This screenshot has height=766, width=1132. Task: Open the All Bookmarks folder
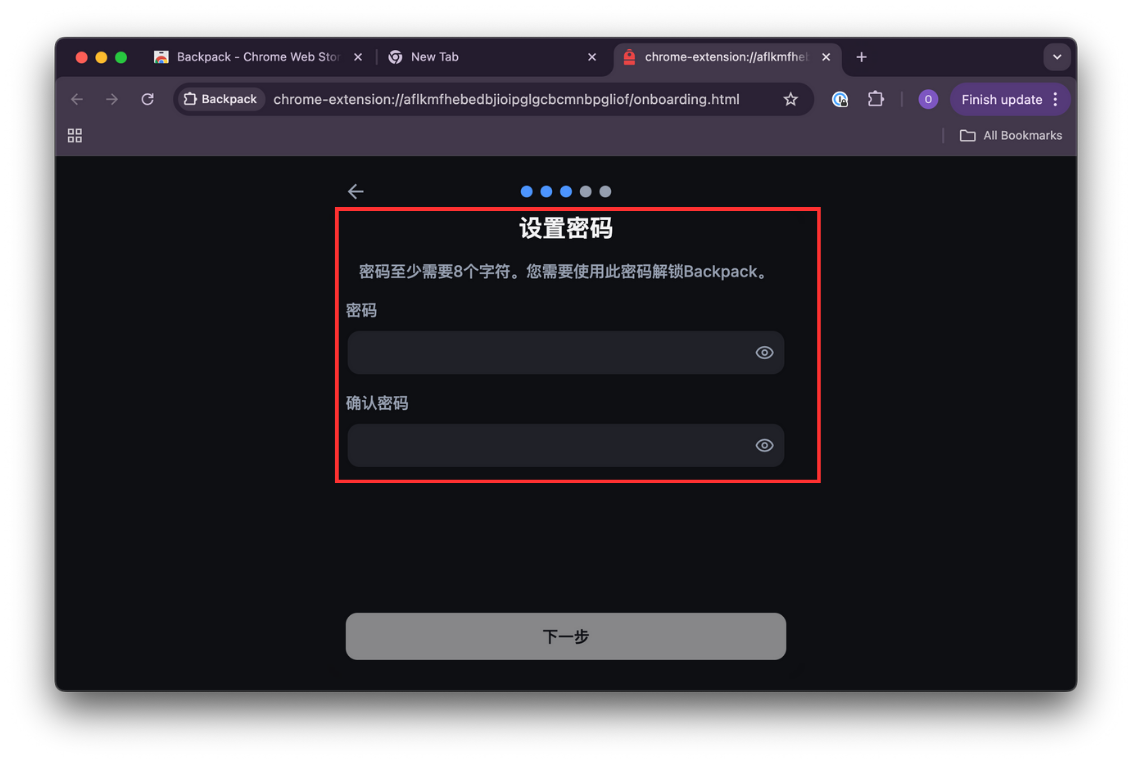(x=1011, y=136)
